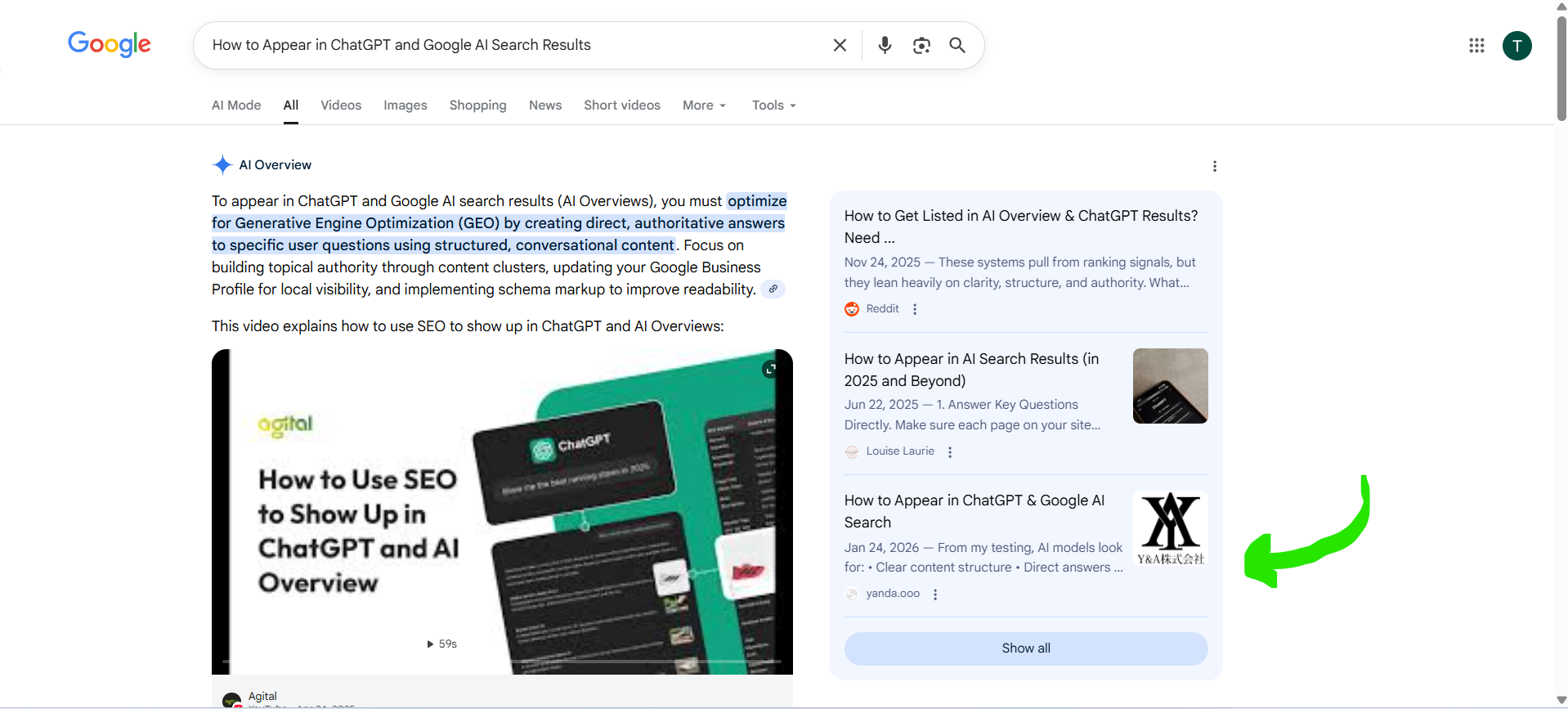The image size is (1568, 709).
Task: Click the video progress bar
Action: tap(501, 661)
